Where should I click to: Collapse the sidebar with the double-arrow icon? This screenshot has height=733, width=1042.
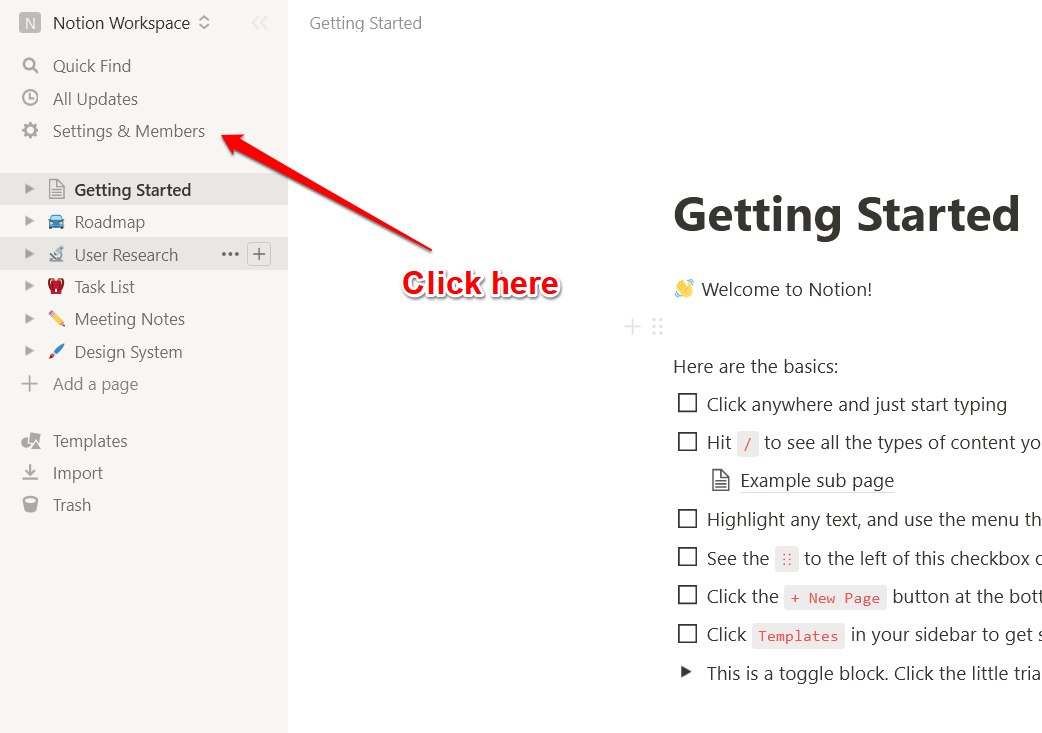pos(260,23)
